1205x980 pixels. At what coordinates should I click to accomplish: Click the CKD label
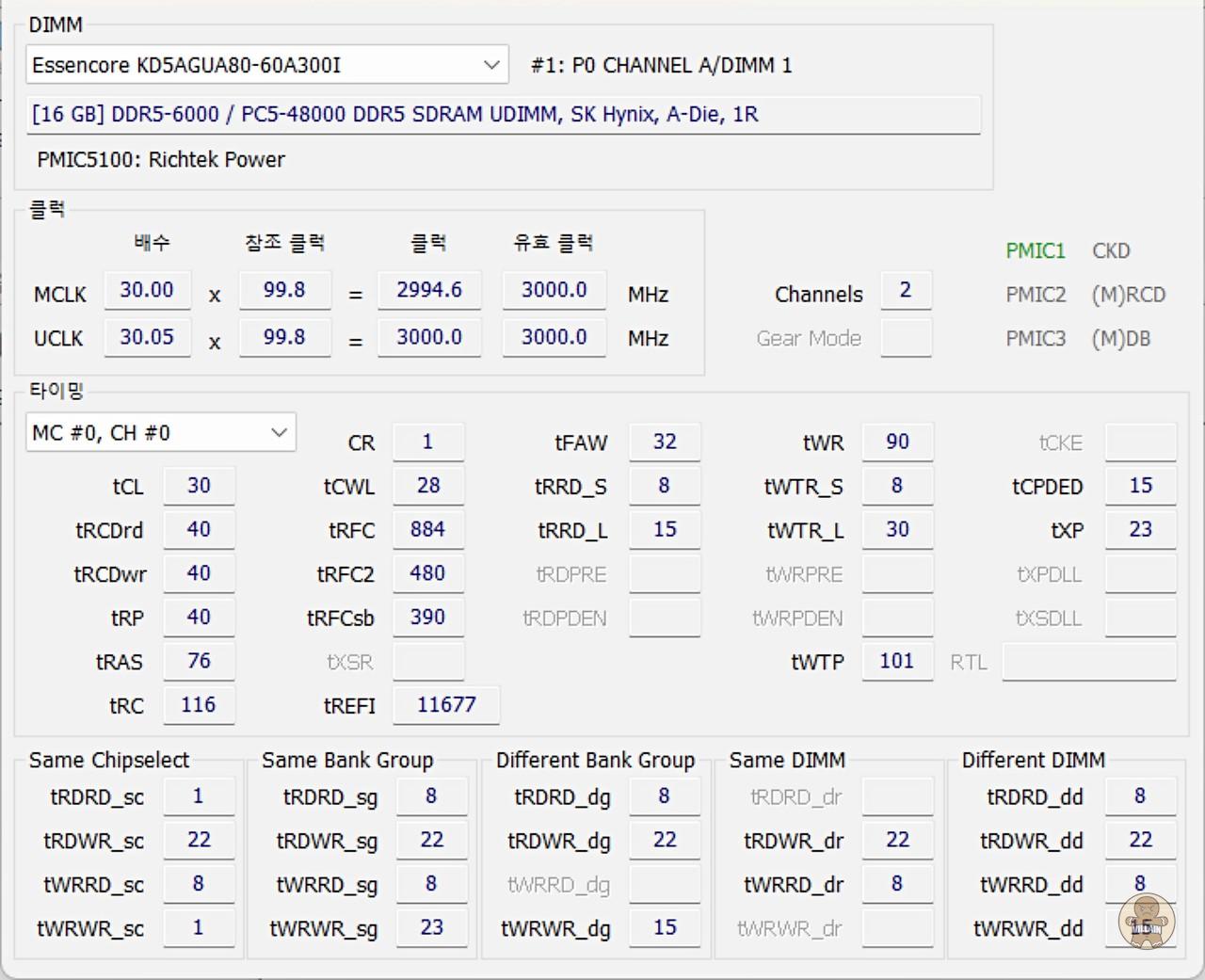[1111, 250]
